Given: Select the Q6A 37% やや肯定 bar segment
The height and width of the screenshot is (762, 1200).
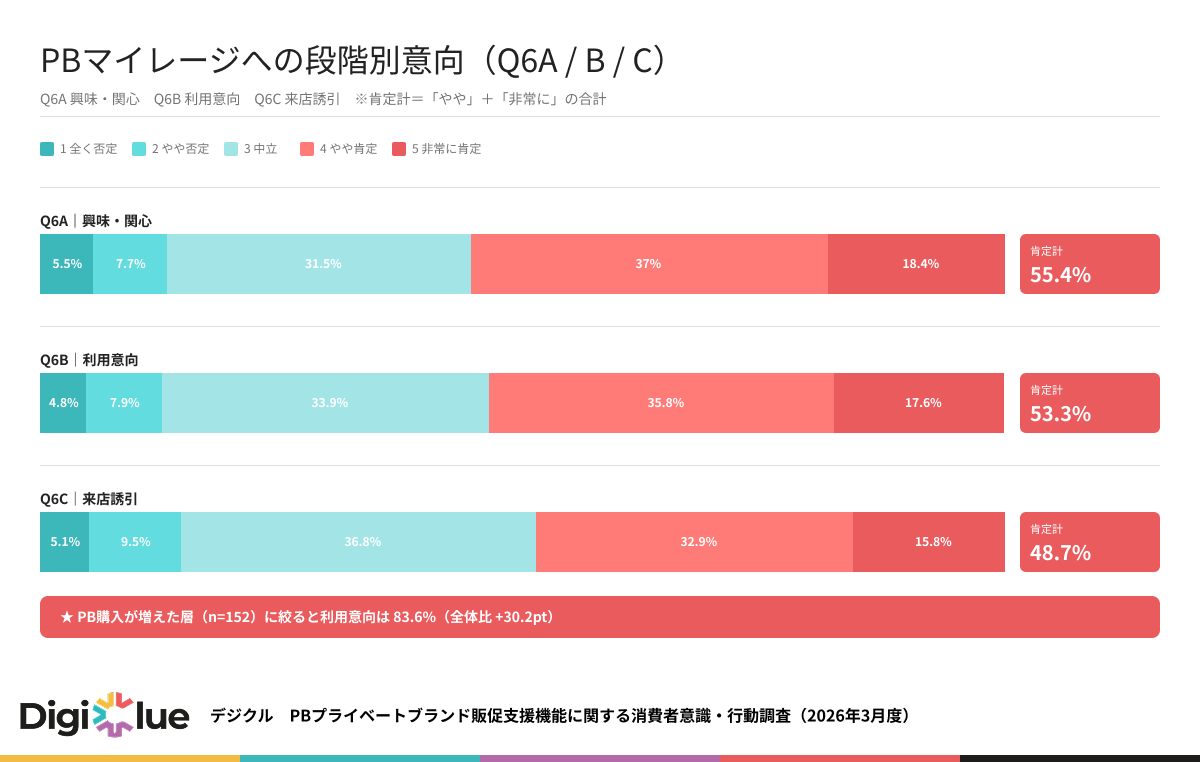Looking at the screenshot, I should (x=649, y=264).
